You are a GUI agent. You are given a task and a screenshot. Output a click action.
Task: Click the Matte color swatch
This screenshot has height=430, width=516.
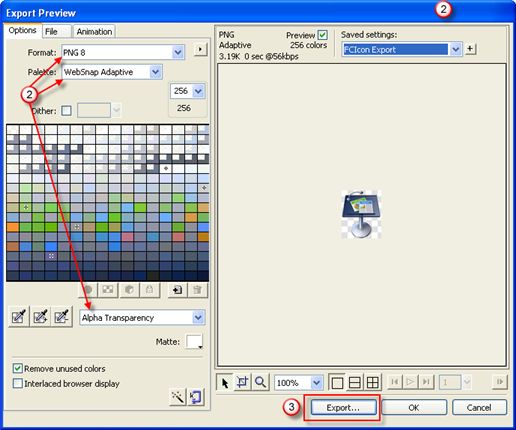pos(195,342)
